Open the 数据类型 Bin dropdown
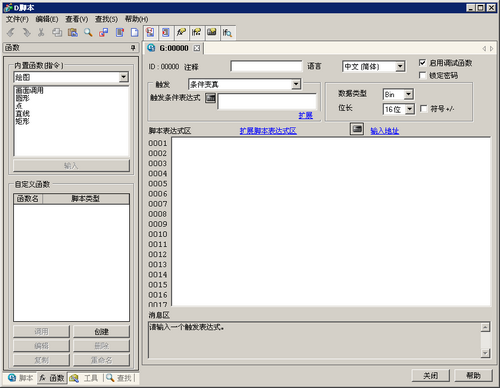Image resolution: width=500 pixels, height=388 pixels. click(409, 94)
